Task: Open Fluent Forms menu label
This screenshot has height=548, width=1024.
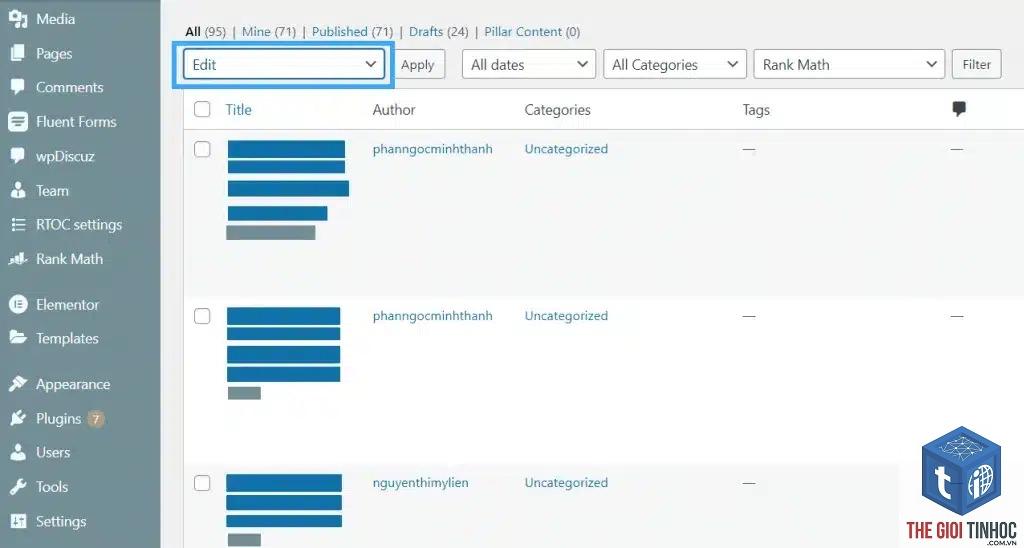Action: [76, 121]
